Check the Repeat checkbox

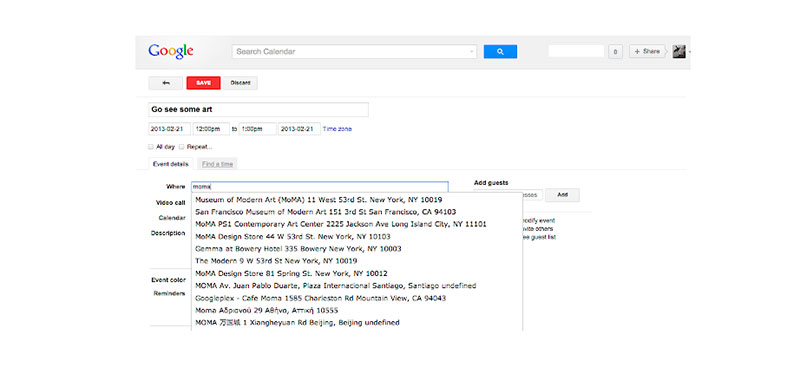click(x=182, y=146)
